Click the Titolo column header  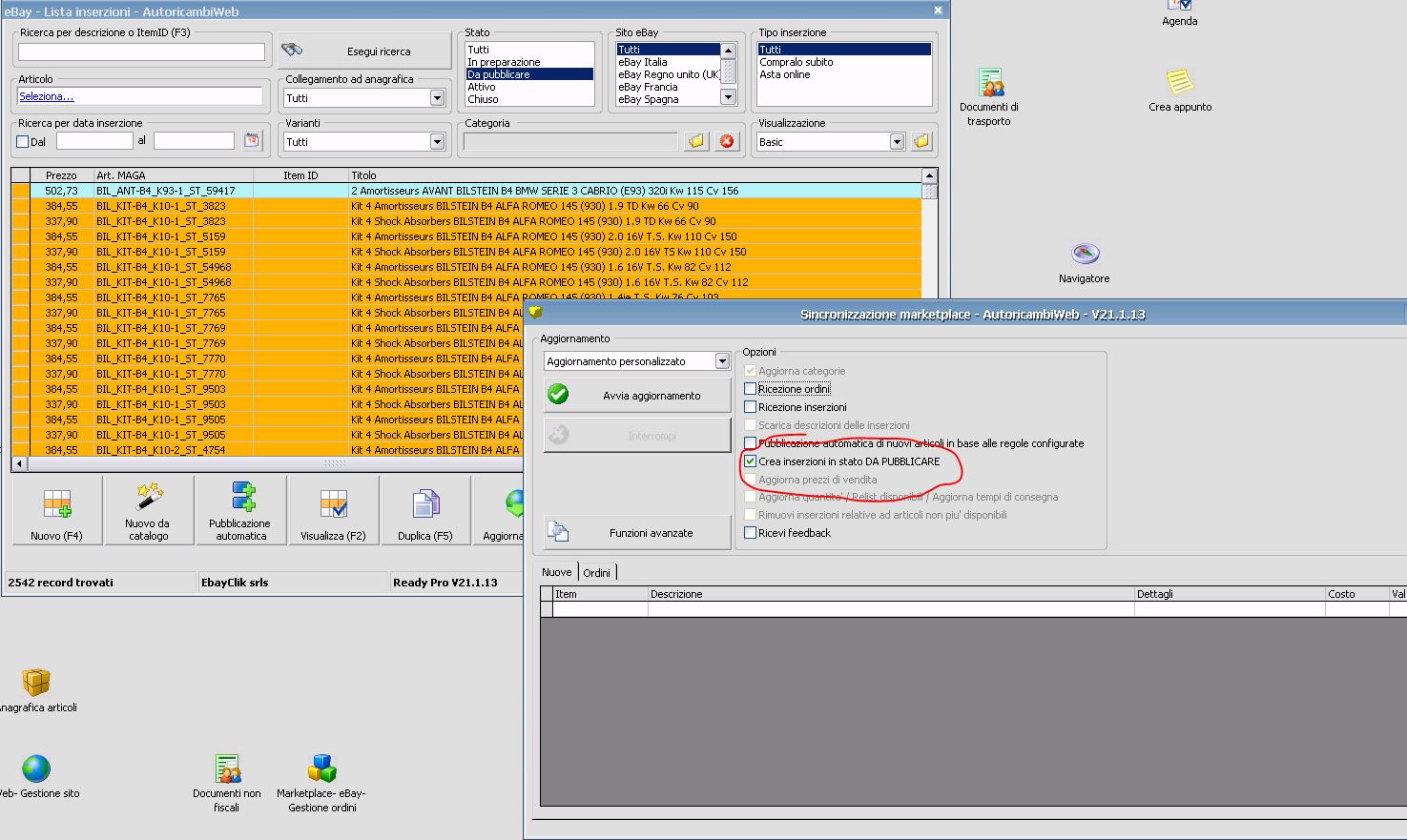(x=635, y=175)
